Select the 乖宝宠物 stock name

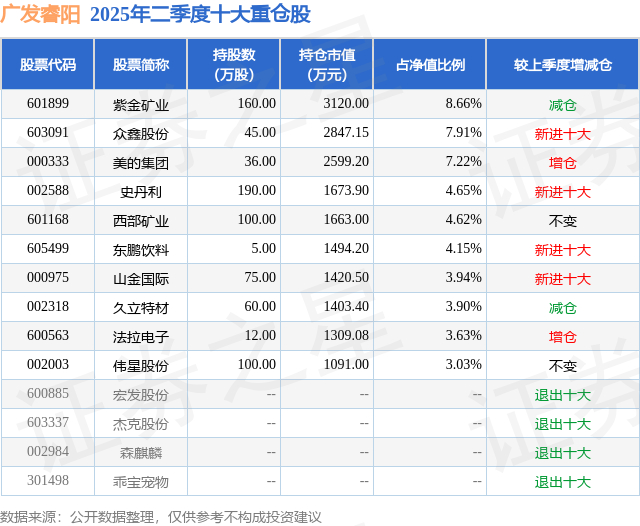(141, 482)
